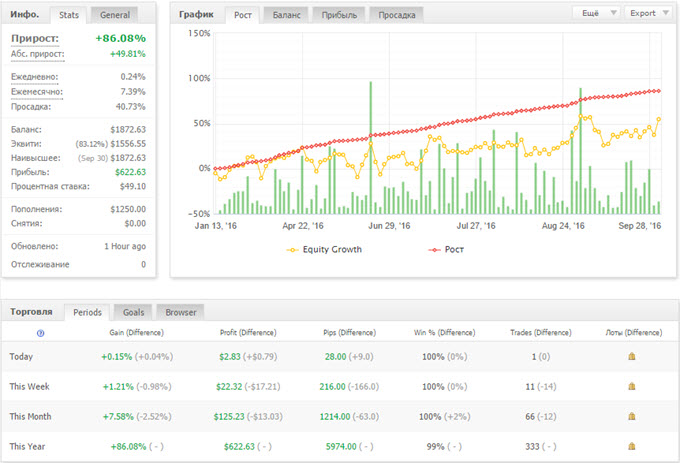
Task: Click the Прирост label
Action: (x=35, y=38)
